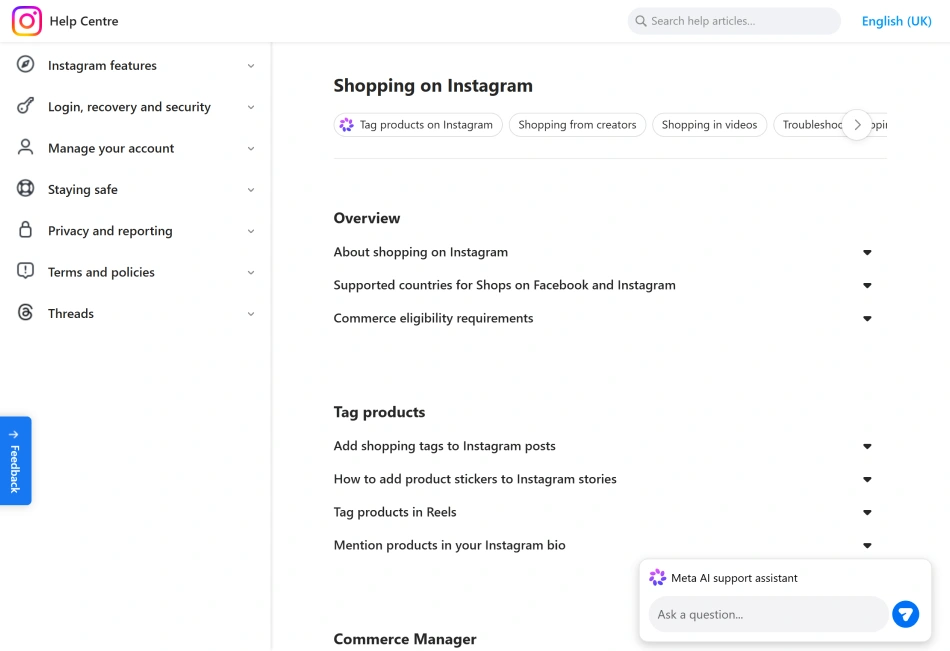
Task: Click Meta AI sparkle icon in Tag products chip
Action: (x=347, y=125)
